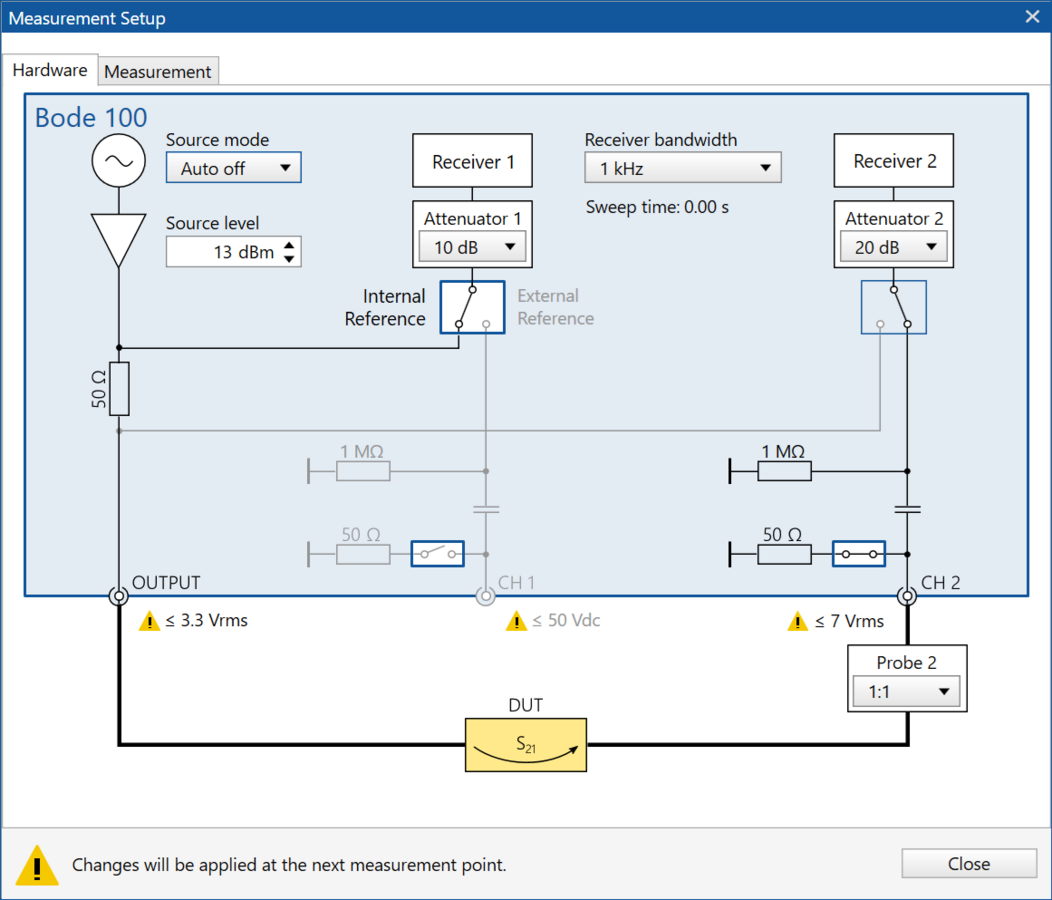
Task: Click the CH 1 1 MΩ resistor symbol
Action: pos(363,471)
